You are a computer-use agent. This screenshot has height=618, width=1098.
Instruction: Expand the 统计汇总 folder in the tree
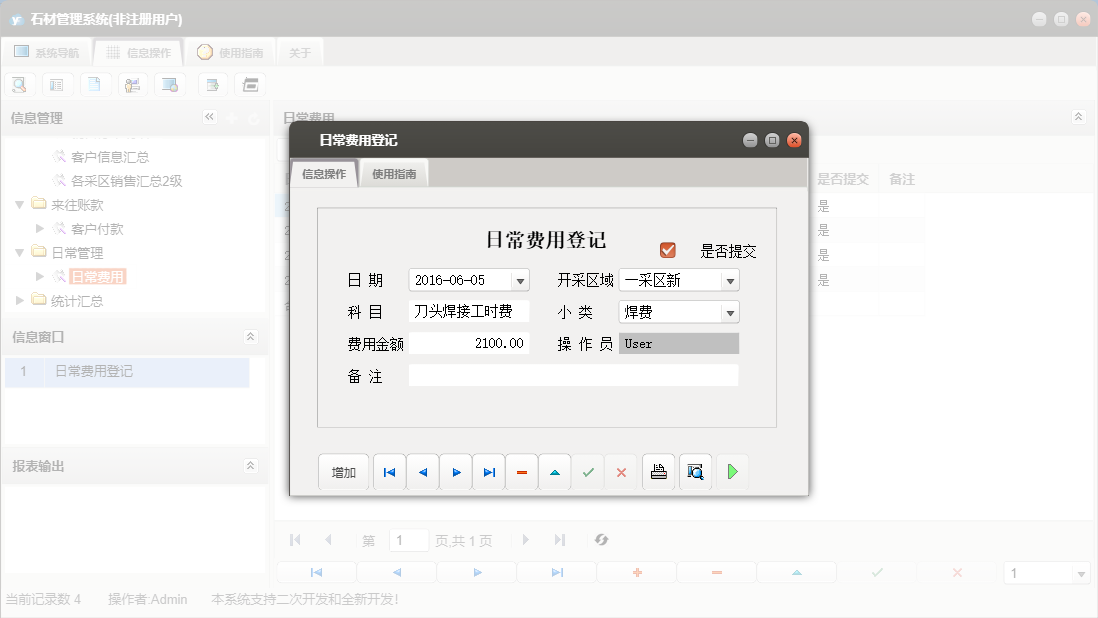(x=18, y=302)
